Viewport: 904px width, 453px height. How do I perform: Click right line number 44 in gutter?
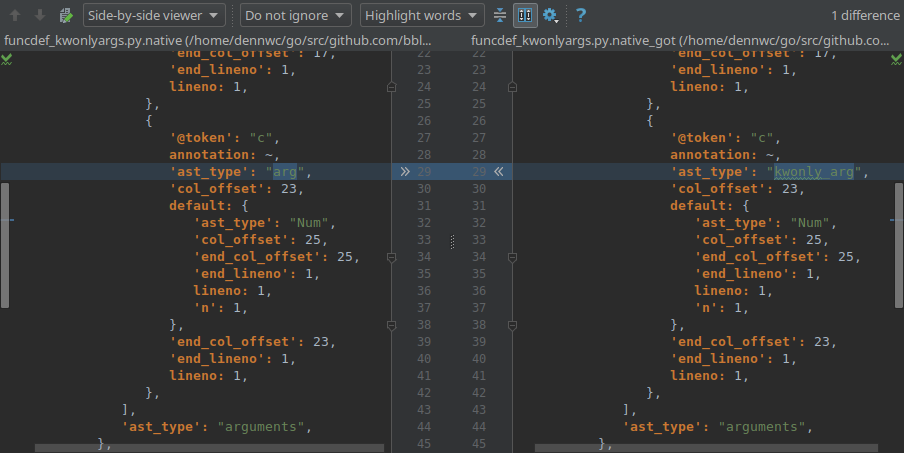479,426
